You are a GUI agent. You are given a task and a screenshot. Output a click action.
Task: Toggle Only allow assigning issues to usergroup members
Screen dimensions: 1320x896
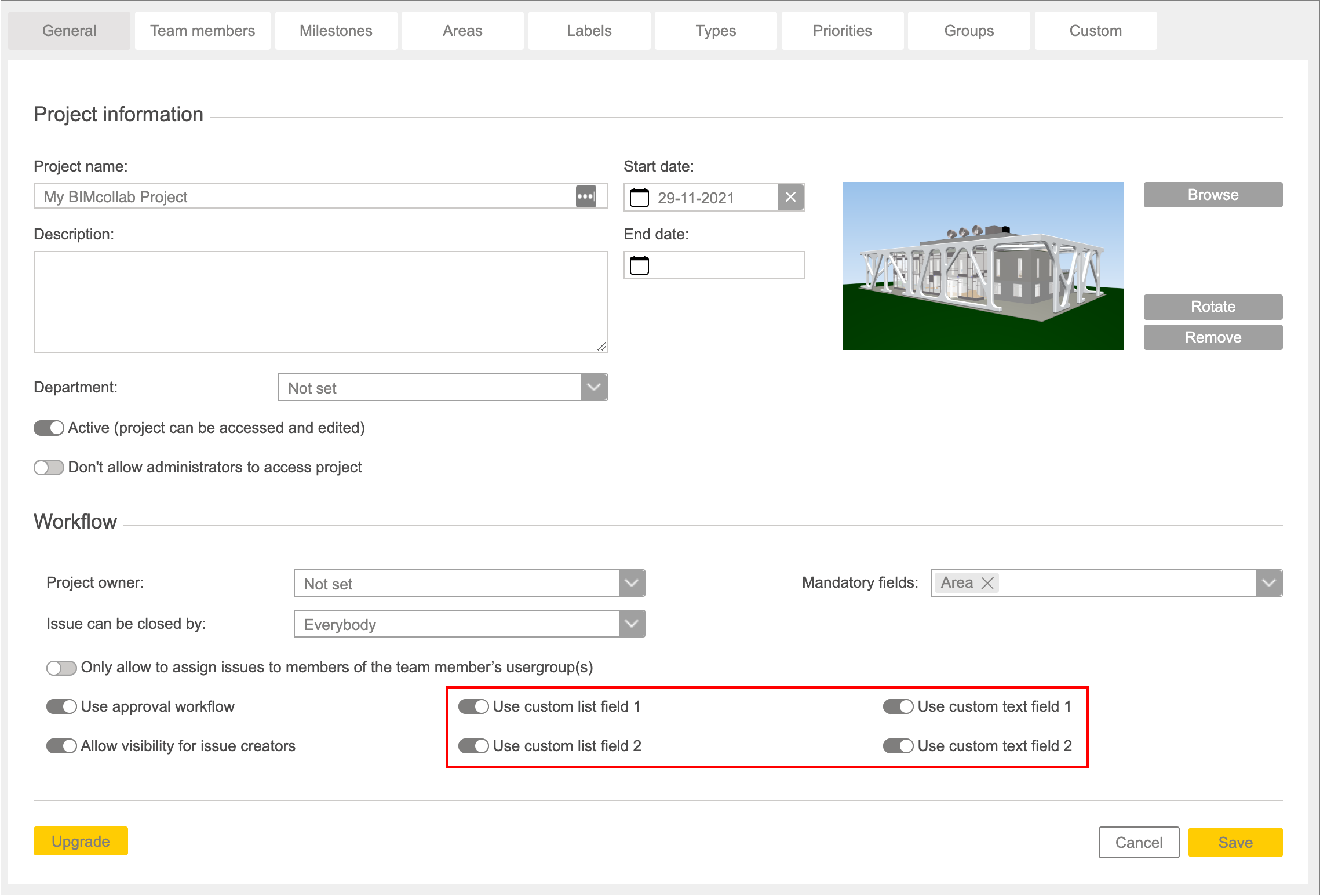[61, 668]
